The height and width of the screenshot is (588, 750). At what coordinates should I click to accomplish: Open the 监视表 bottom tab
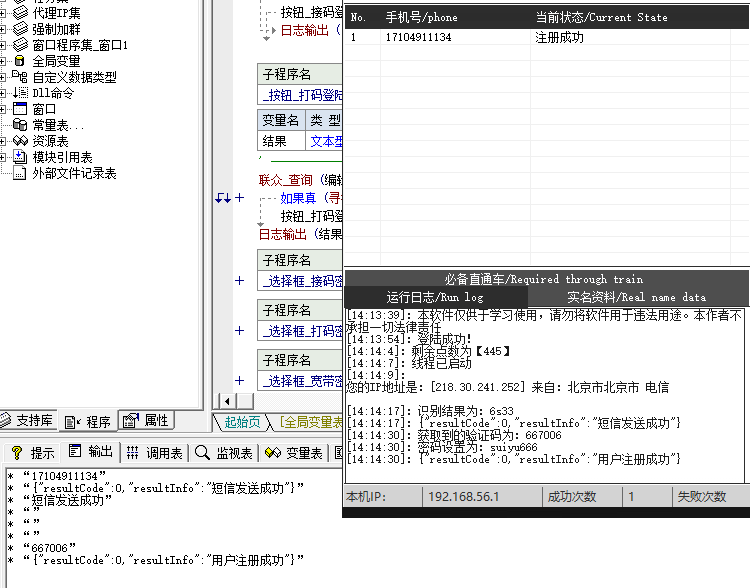pyautogui.click(x=223, y=453)
